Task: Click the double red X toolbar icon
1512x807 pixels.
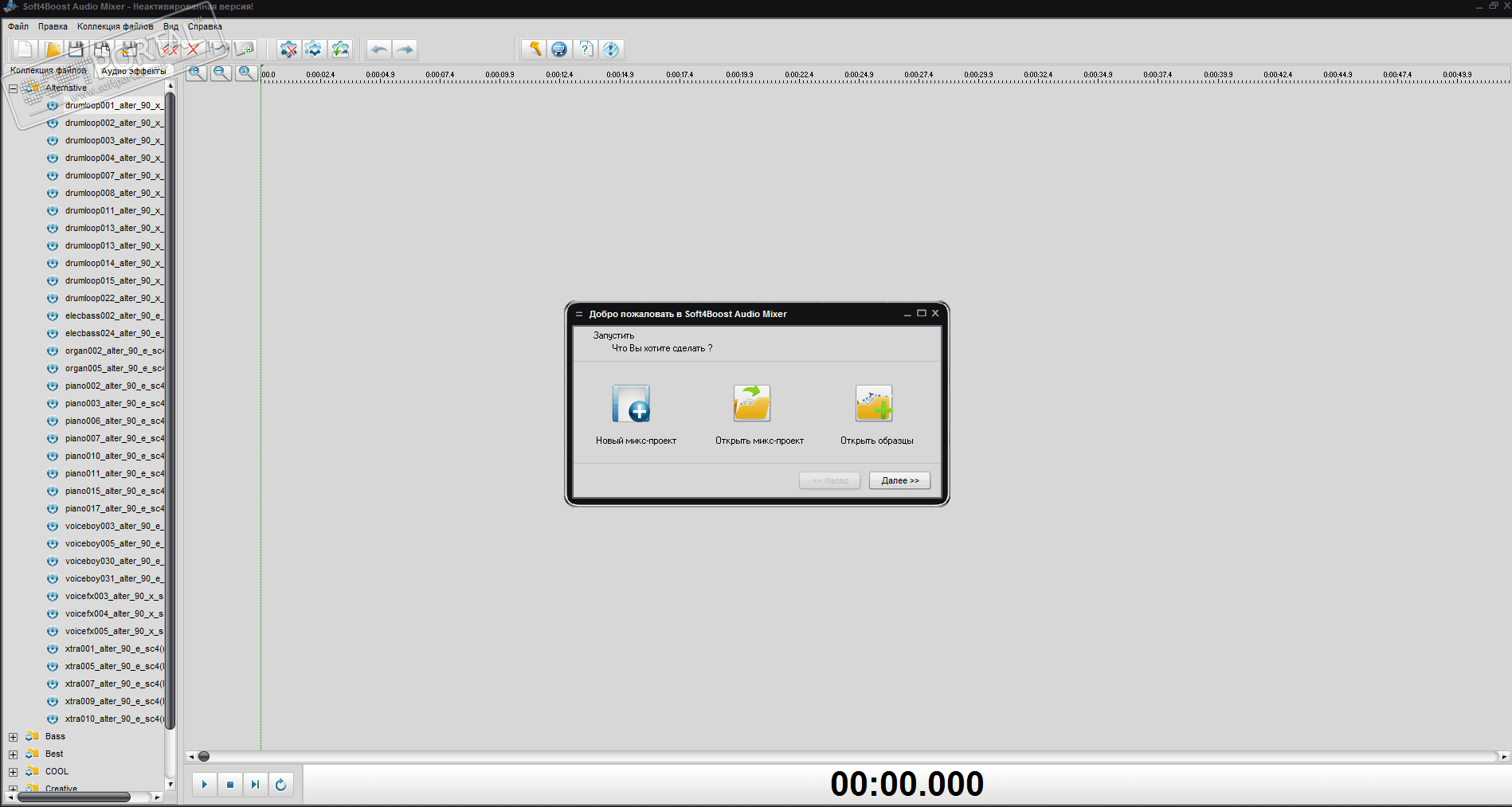Action: tap(169, 49)
